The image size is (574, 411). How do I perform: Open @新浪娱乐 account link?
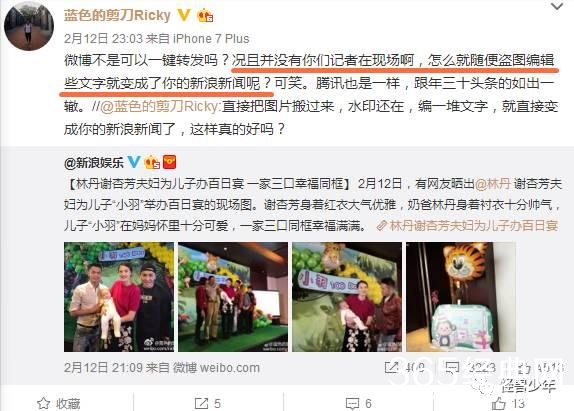click(94, 162)
